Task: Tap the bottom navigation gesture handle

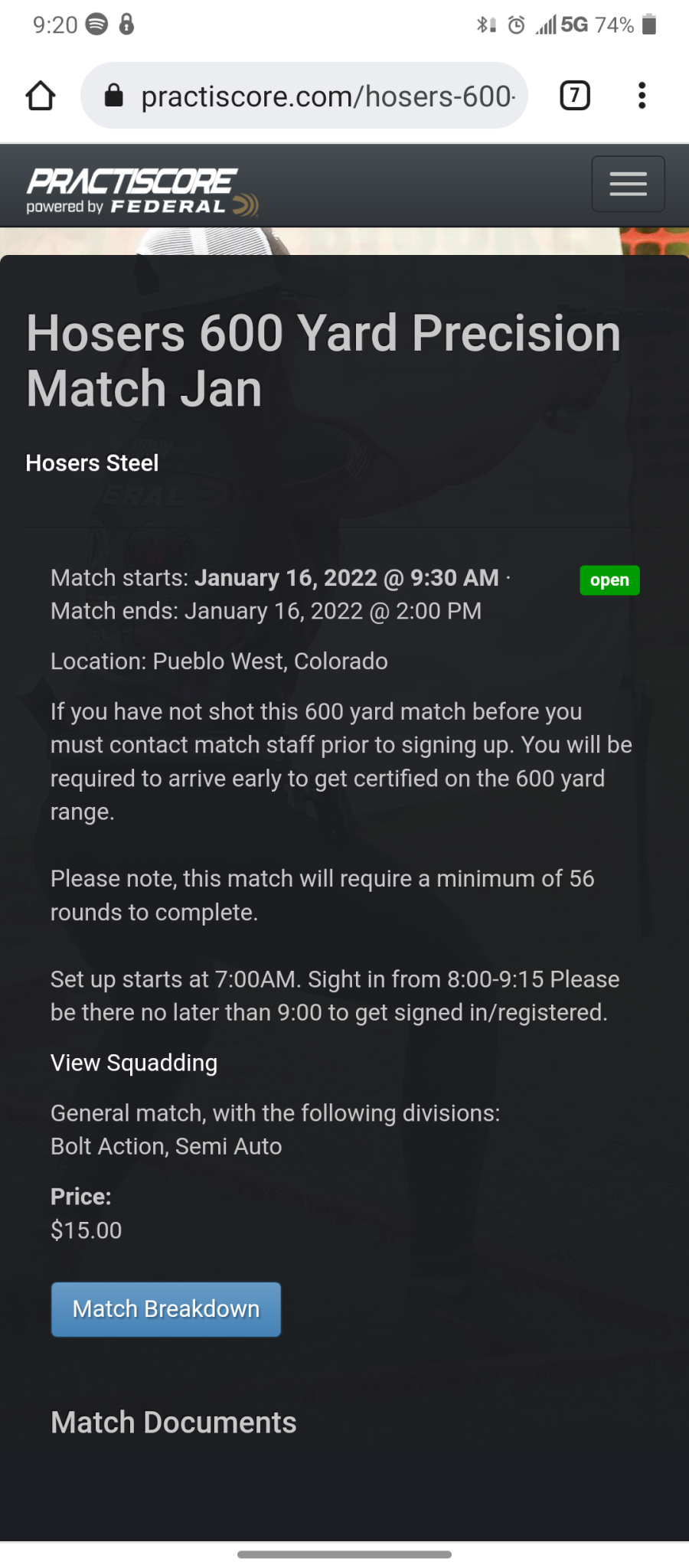Action: (x=344, y=1554)
